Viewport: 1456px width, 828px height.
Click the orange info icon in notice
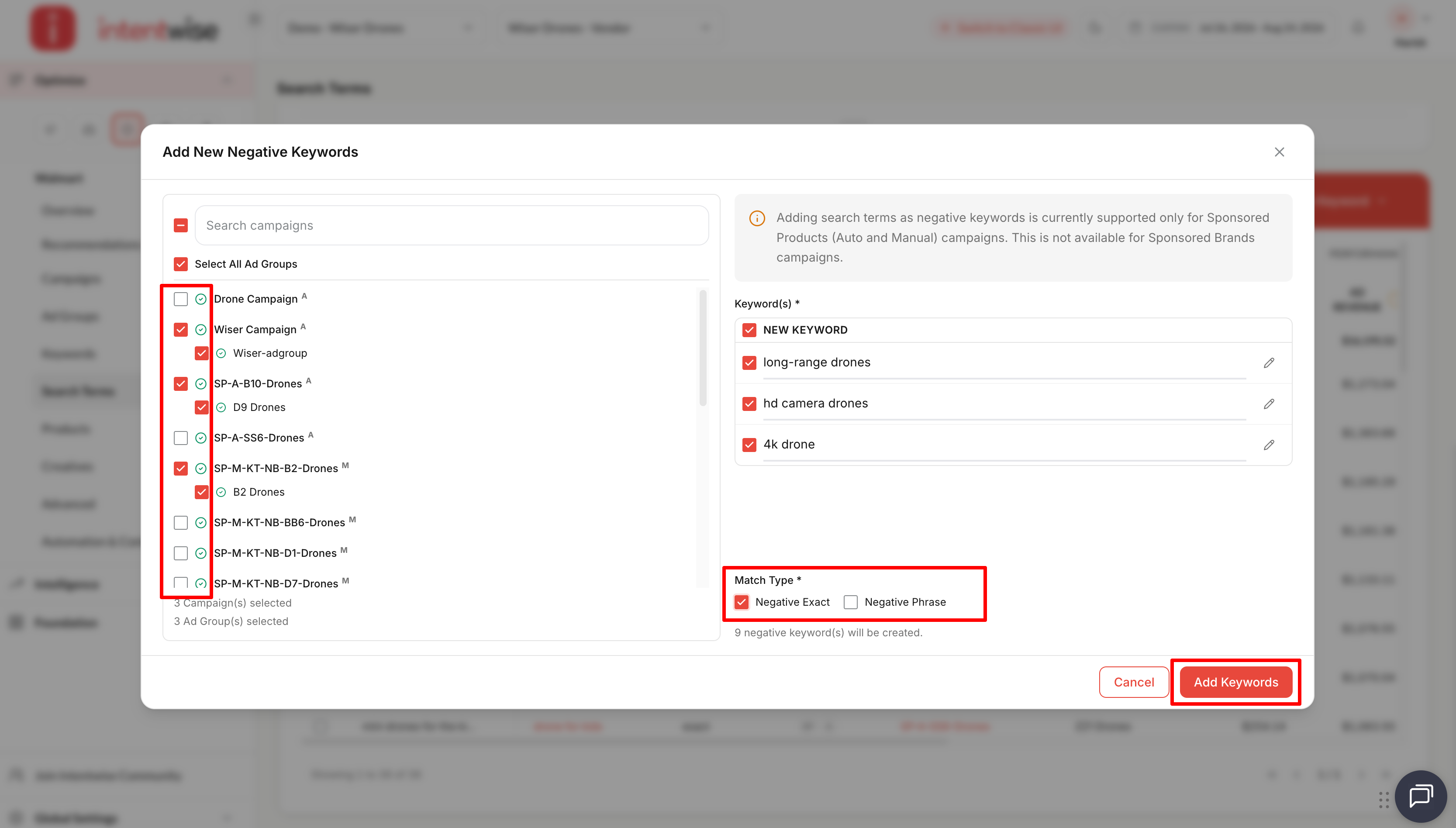point(757,218)
